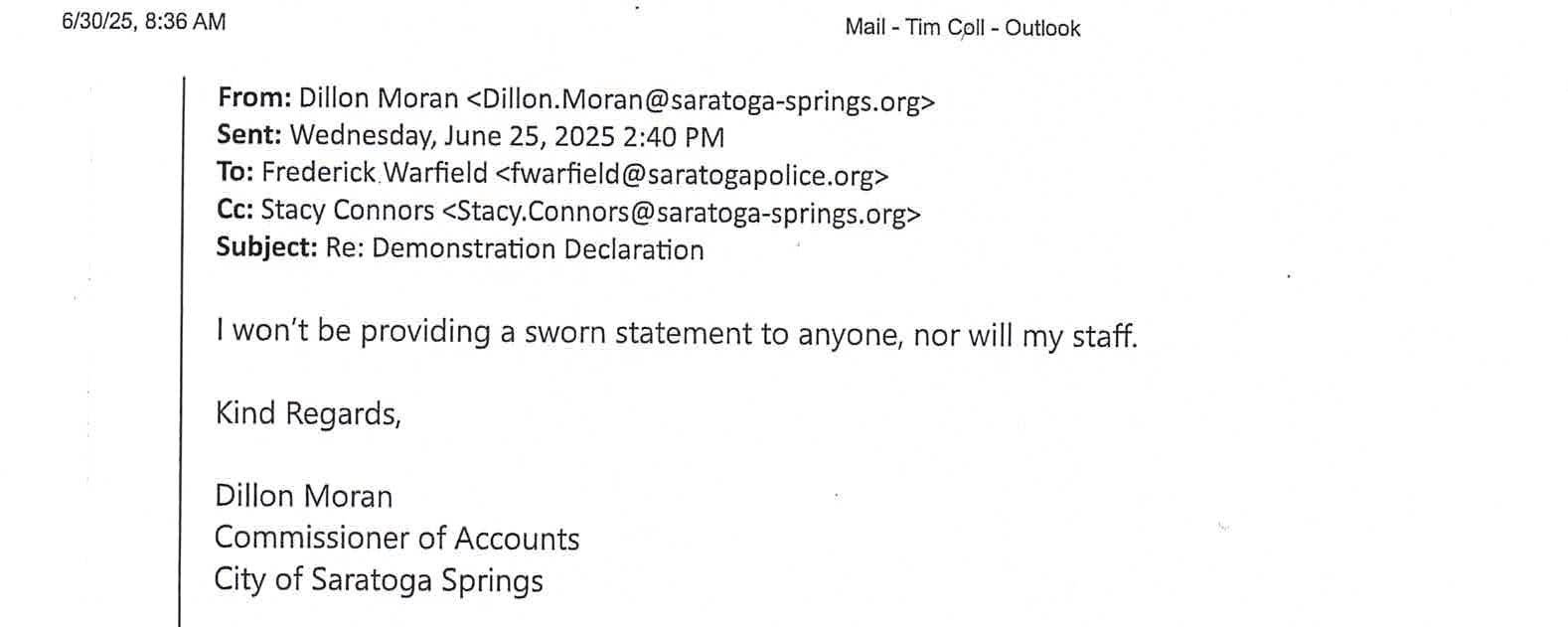Click the recipient address fwarfield@saratogapolice.org
The image size is (1568, 627).
[691, 175]
